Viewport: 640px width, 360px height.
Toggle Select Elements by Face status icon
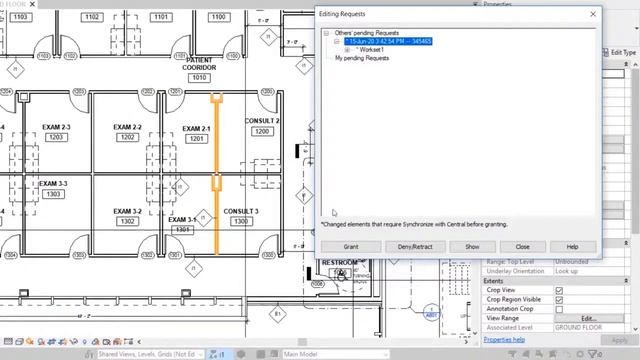553,354
